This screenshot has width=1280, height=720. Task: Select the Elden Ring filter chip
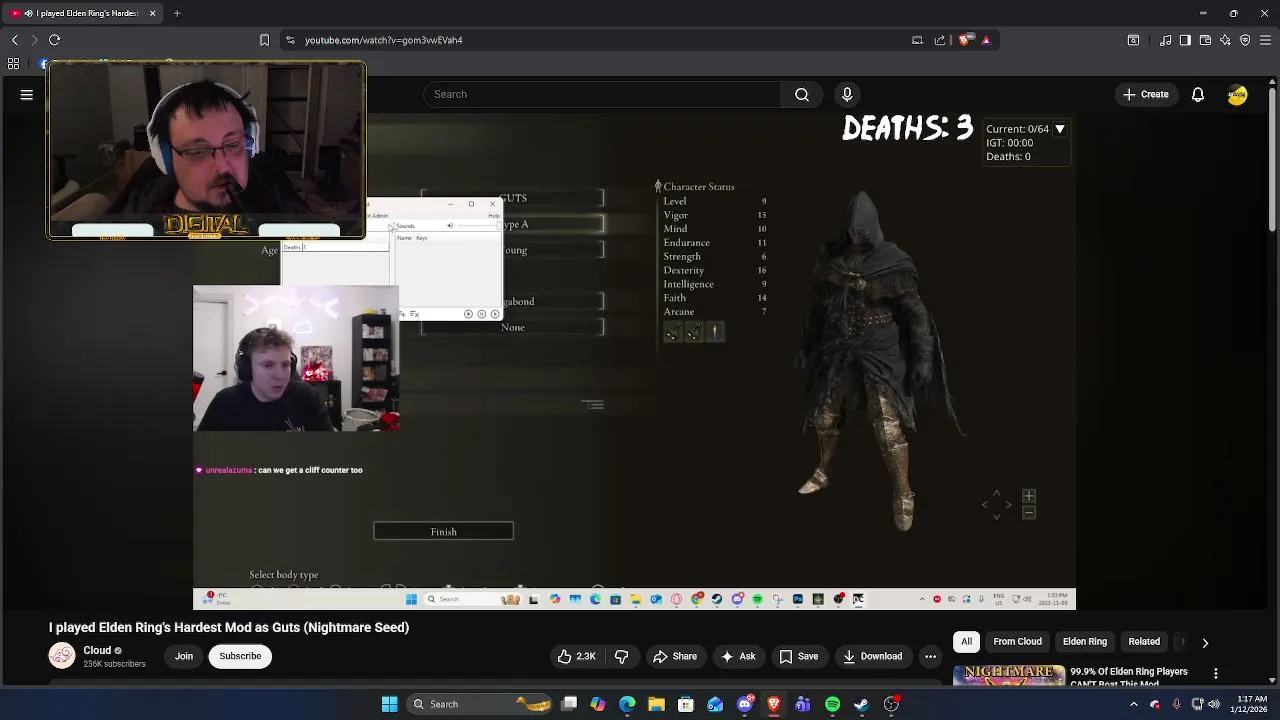[x=1084, y=641]
